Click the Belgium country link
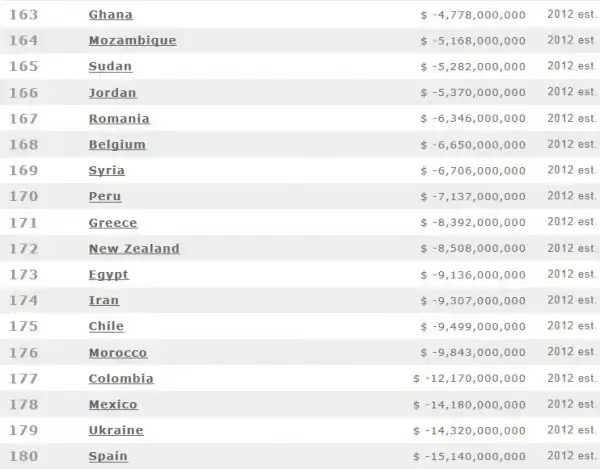The image size is (600, 469). (x=117, y=145)
